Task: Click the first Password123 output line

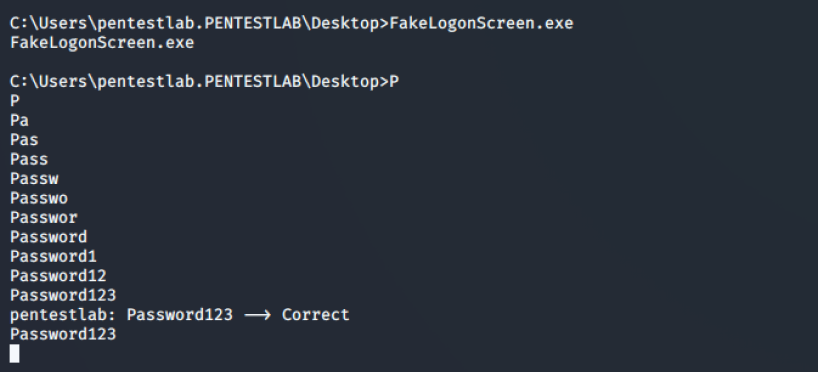Action: click(63, 295)
